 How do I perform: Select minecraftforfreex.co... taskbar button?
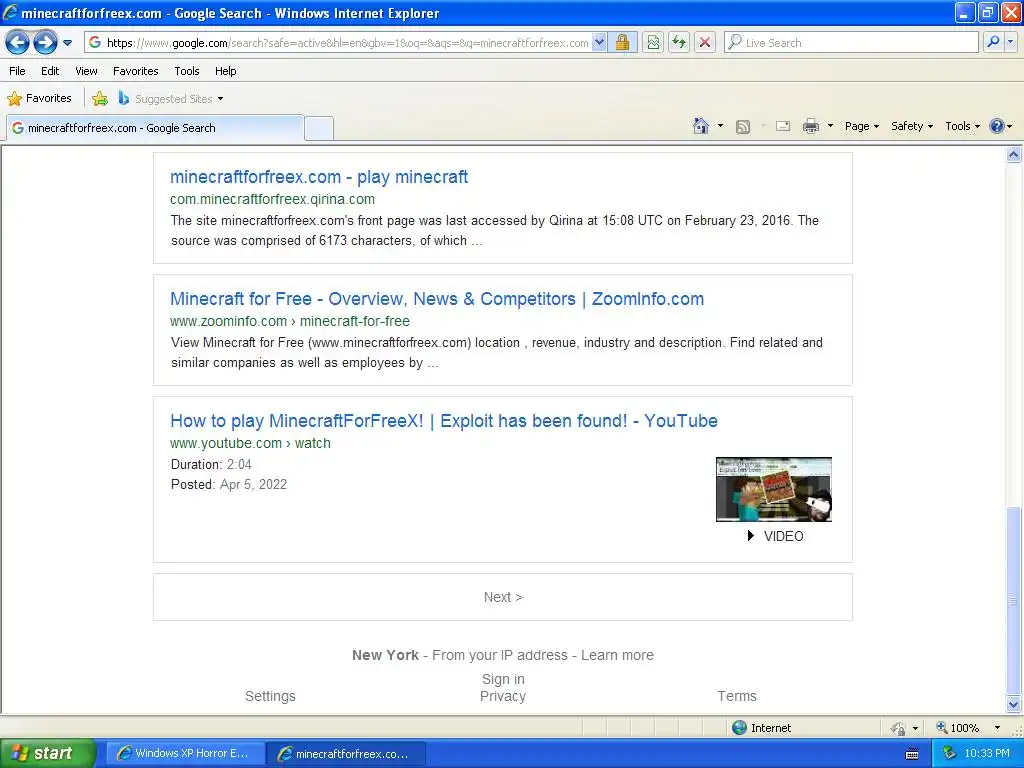[346, 754]
